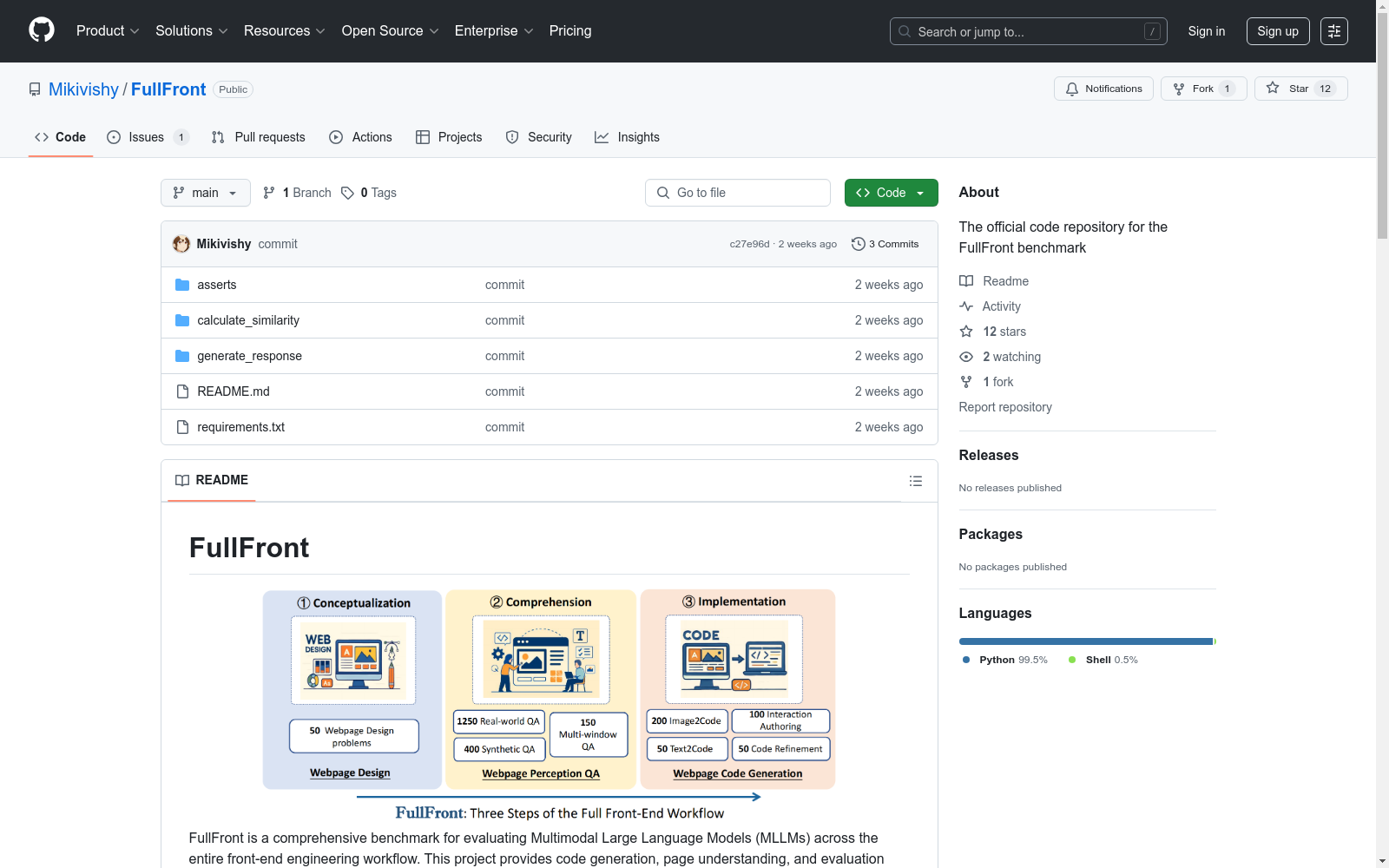
Task: Open the Actions tab
Action: 360,137
